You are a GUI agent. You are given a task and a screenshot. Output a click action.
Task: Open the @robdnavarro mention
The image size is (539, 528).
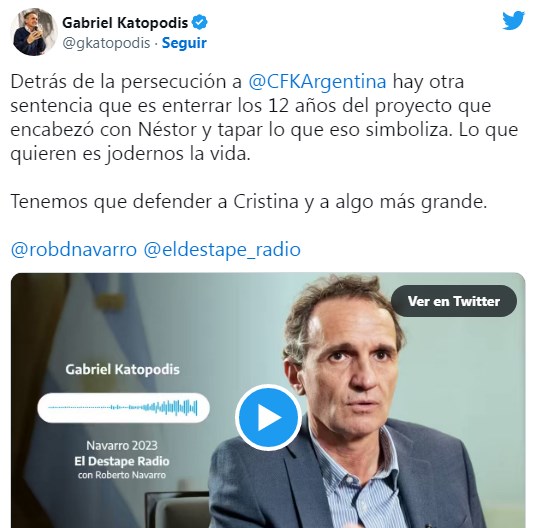[74, 249]
